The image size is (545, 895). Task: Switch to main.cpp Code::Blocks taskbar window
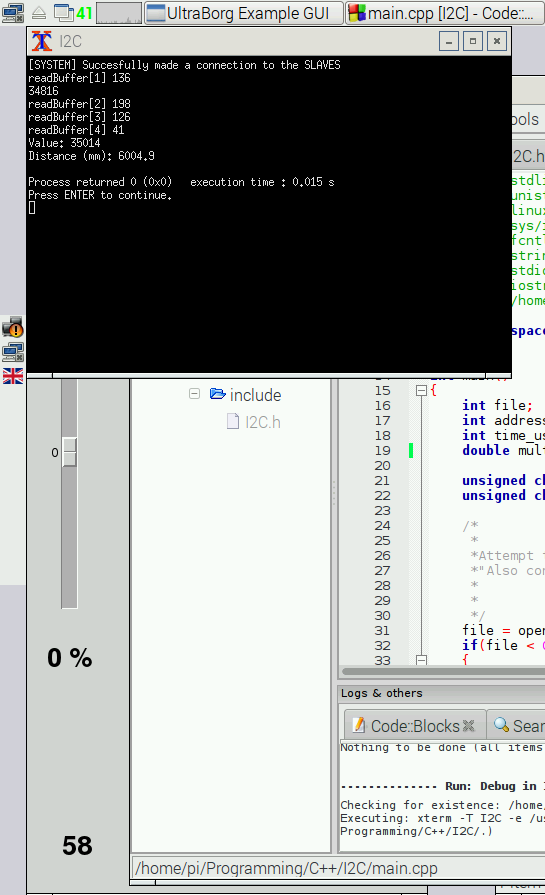pyautogui.click(x=444, y=13)
